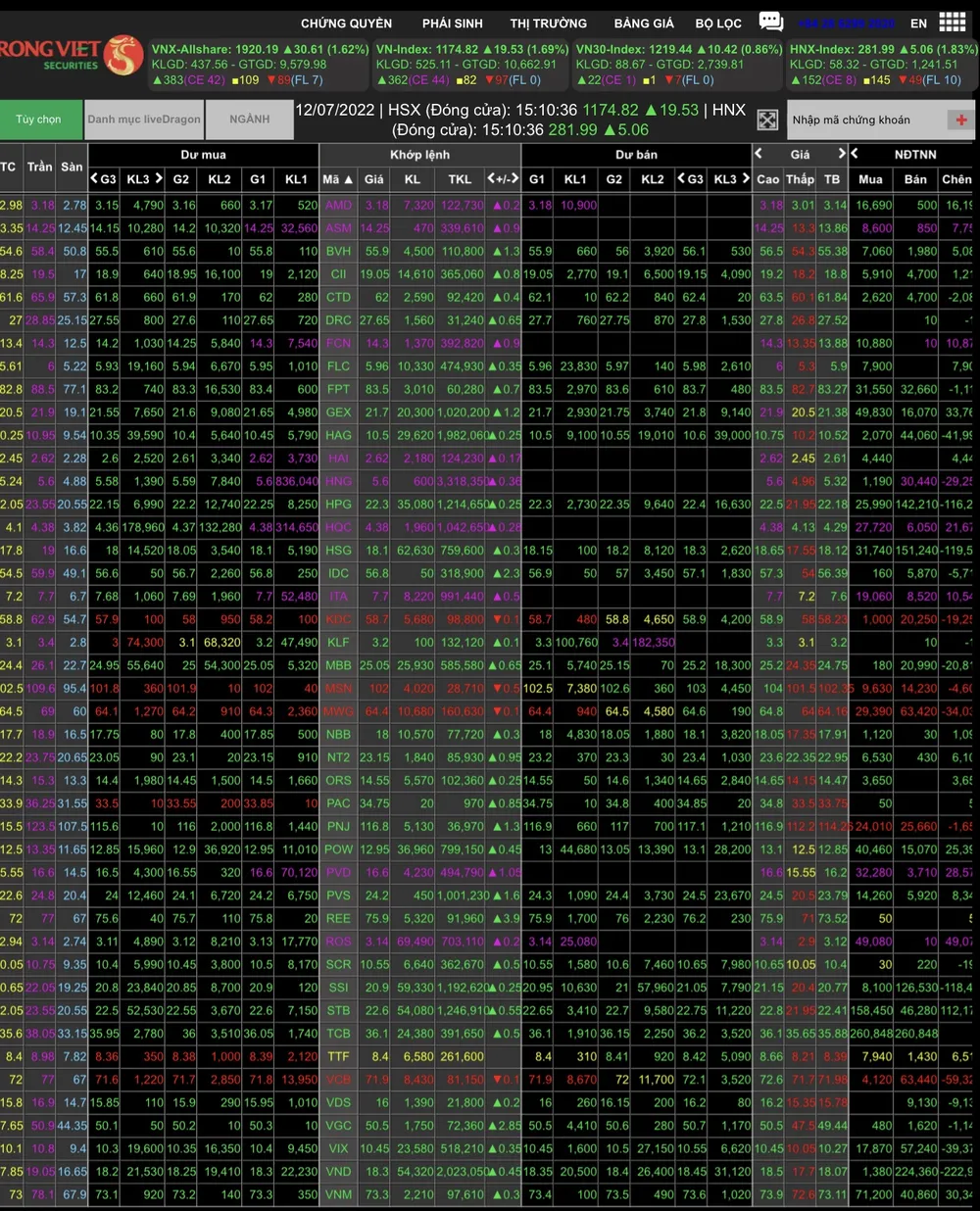Click the fullscreen expand icon

tap(767, 120)
